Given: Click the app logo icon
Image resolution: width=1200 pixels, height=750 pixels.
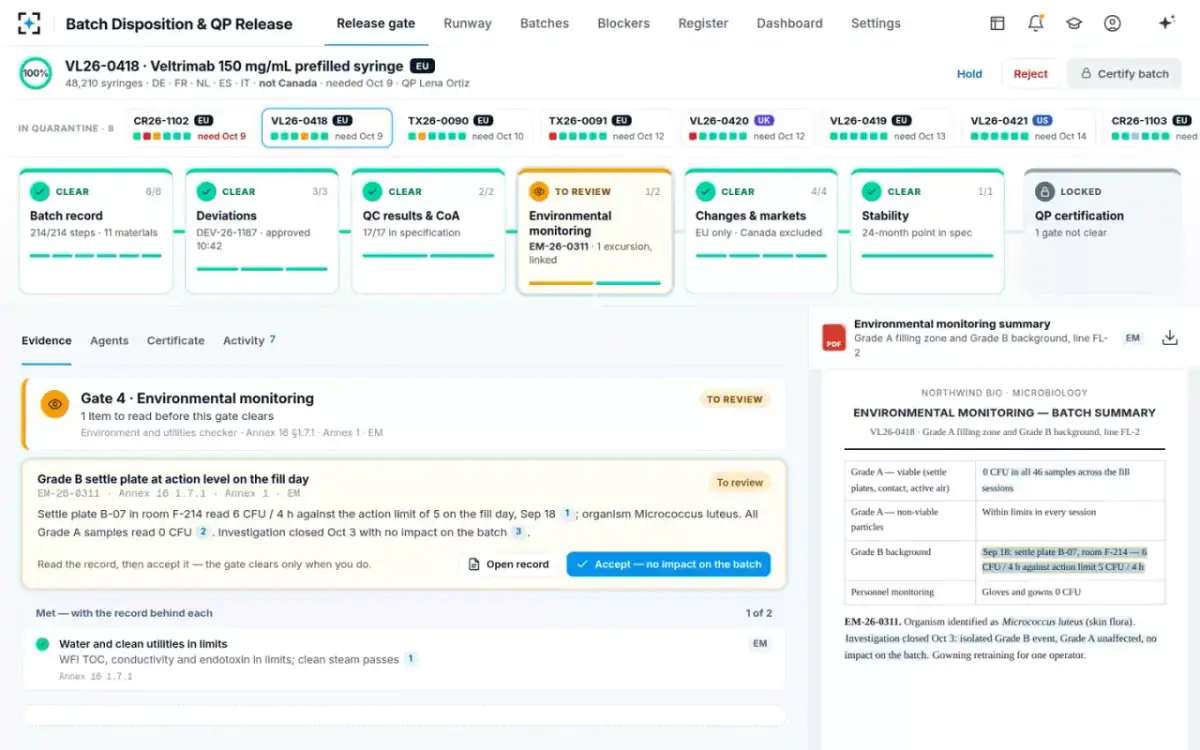Looking at the screenshot, I should (30, 23).
